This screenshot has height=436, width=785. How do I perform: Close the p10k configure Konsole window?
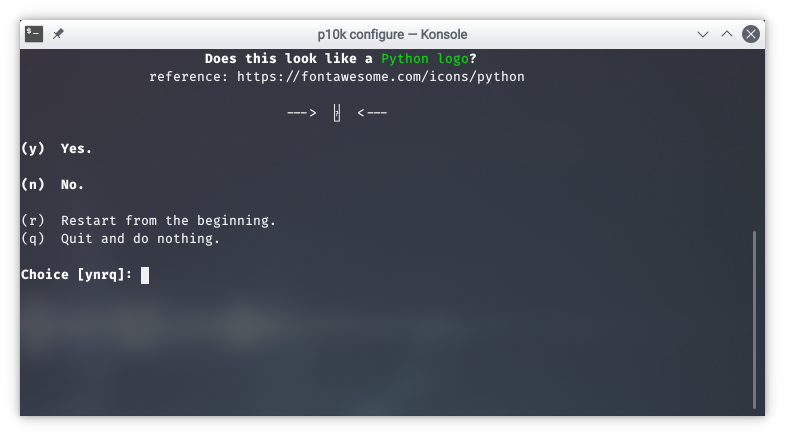pos(750,34)
